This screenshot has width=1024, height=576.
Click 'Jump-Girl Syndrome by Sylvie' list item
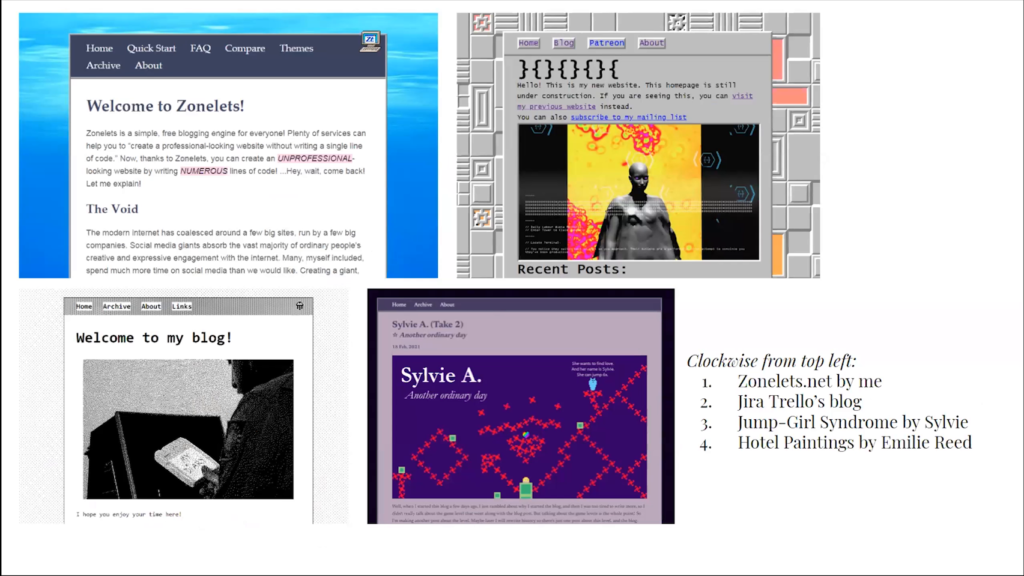pos(853,422)
